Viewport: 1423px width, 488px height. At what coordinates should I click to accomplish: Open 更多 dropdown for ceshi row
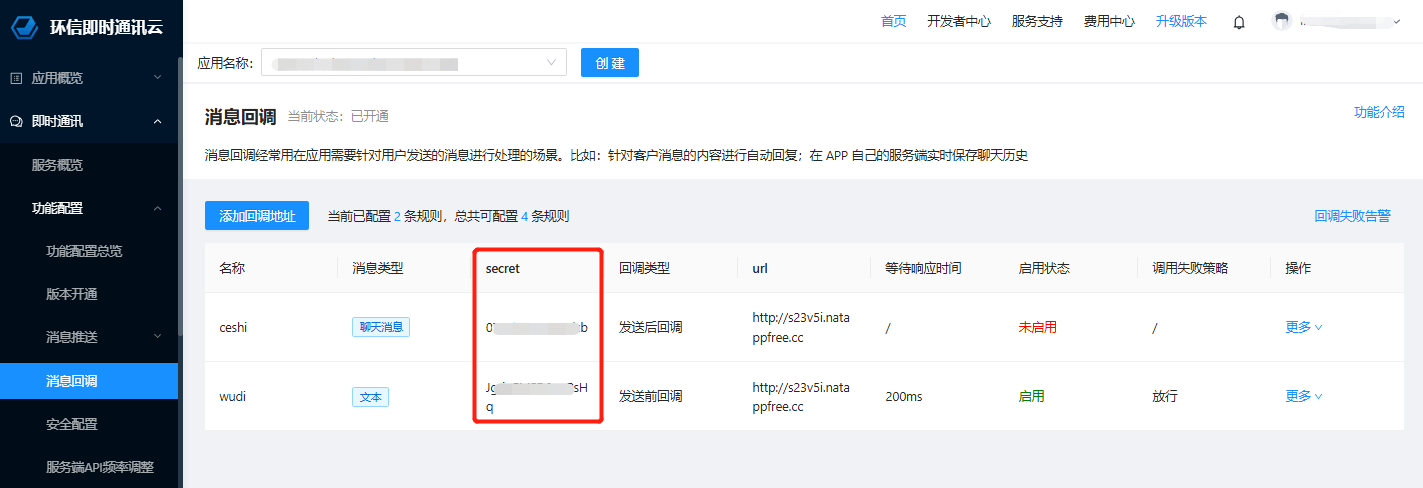tap(1303, 327)
